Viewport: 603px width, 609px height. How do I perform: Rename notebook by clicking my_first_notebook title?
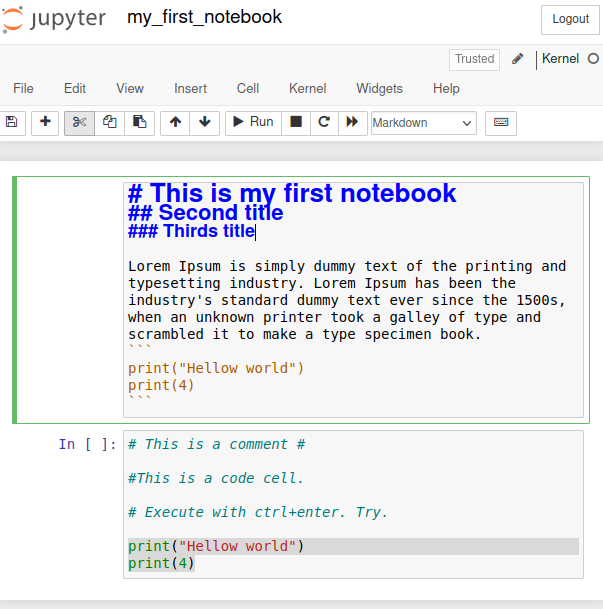click(204, 18)
